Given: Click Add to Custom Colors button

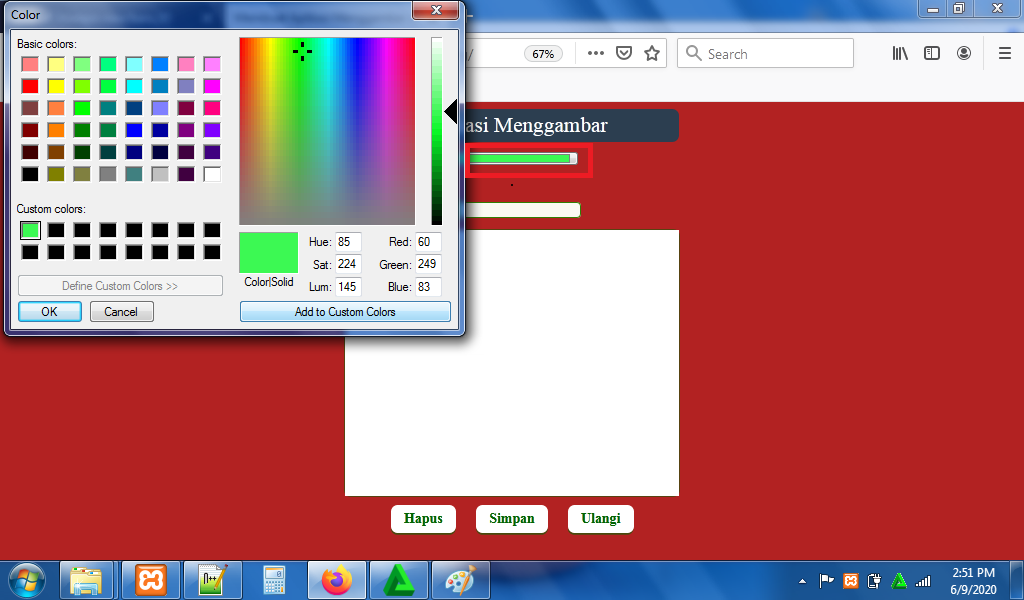Looking at the screenshot, I should click(x=345, y=311).
